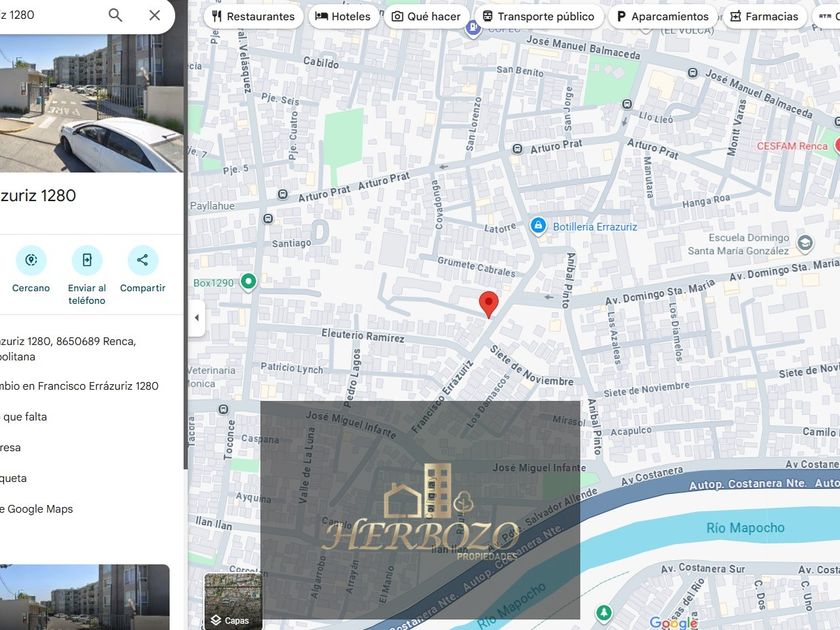Select bus stop beside Toconce street
Viewport: 840px width, 630px height.
[223, 409]
